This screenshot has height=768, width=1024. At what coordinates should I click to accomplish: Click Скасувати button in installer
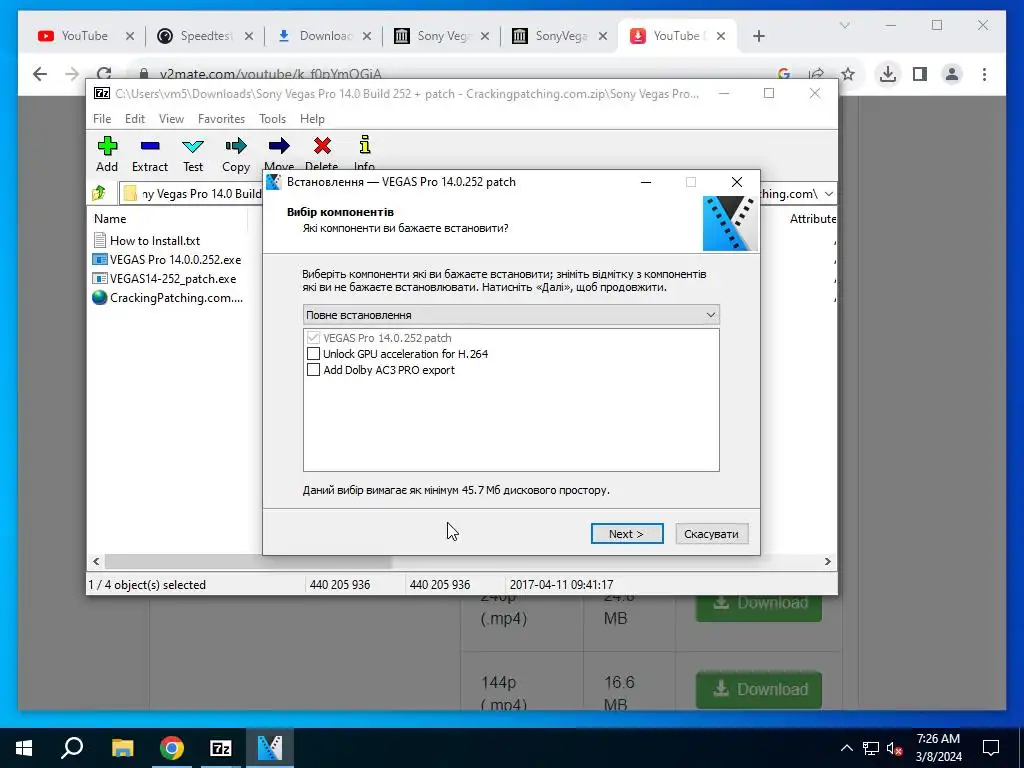click(x=711, y=534)
